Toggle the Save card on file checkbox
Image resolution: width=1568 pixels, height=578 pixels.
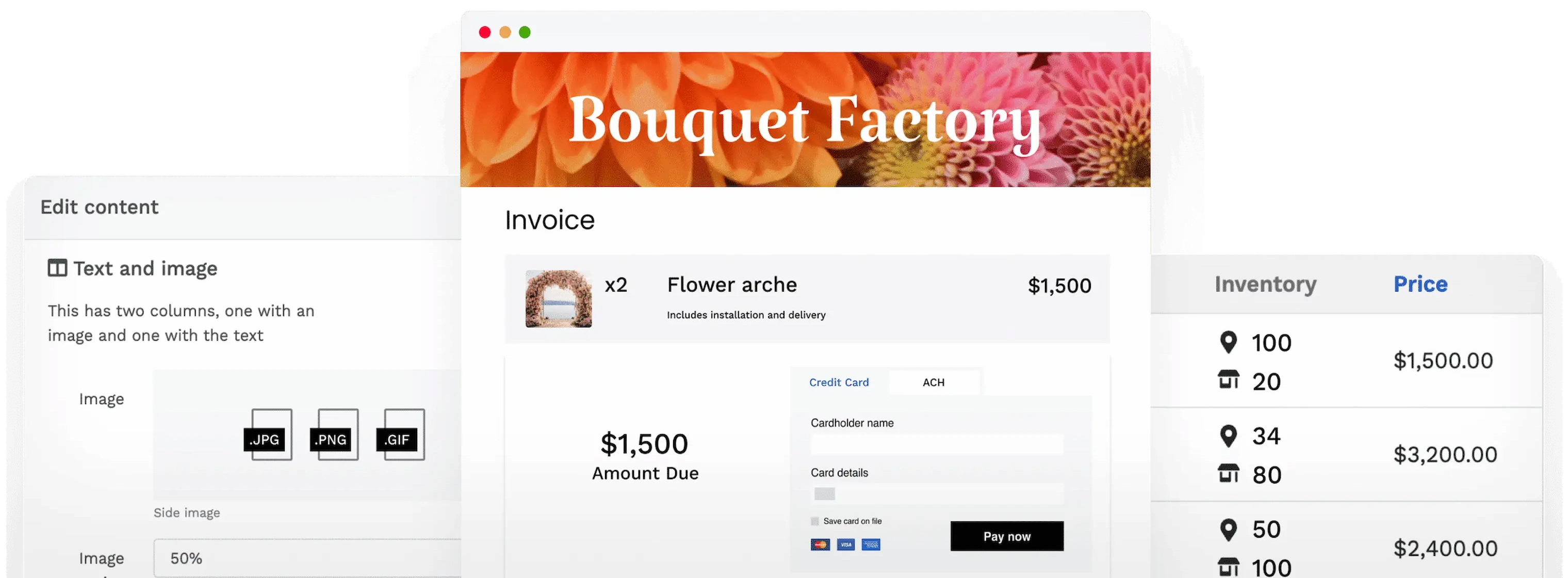coord(814,521)
